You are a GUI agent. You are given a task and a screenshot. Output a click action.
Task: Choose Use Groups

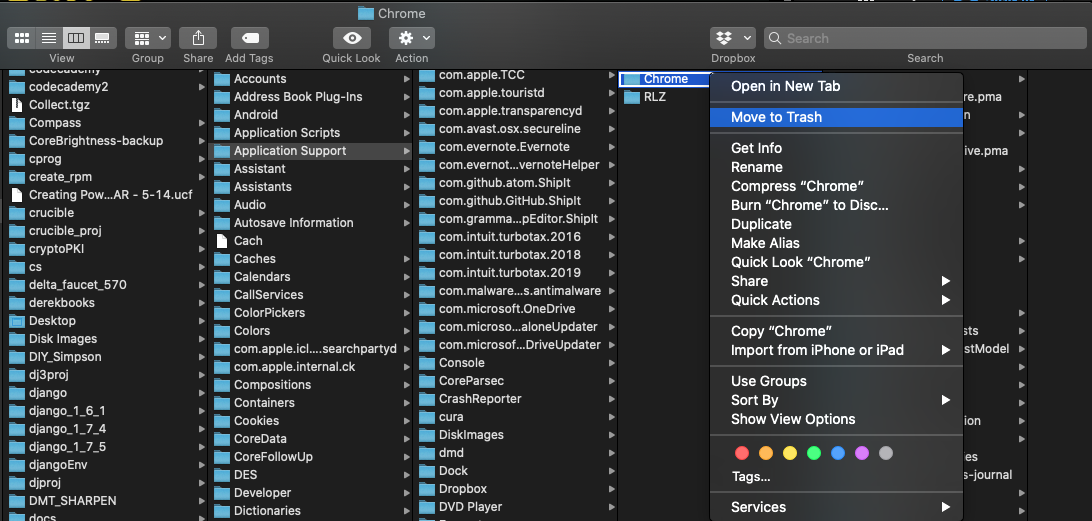pyautogui.click(x=836, y=381)
